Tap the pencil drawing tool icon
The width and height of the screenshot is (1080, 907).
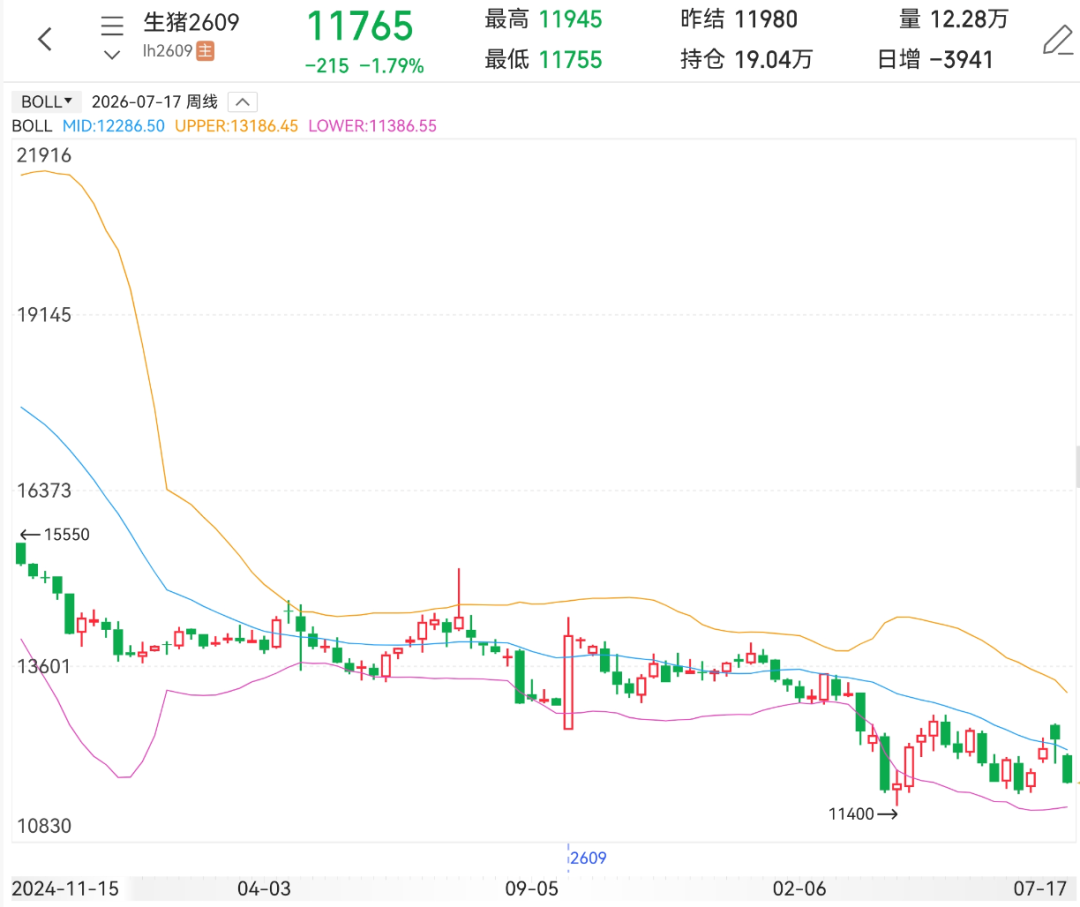click(x=1058, y=40)
